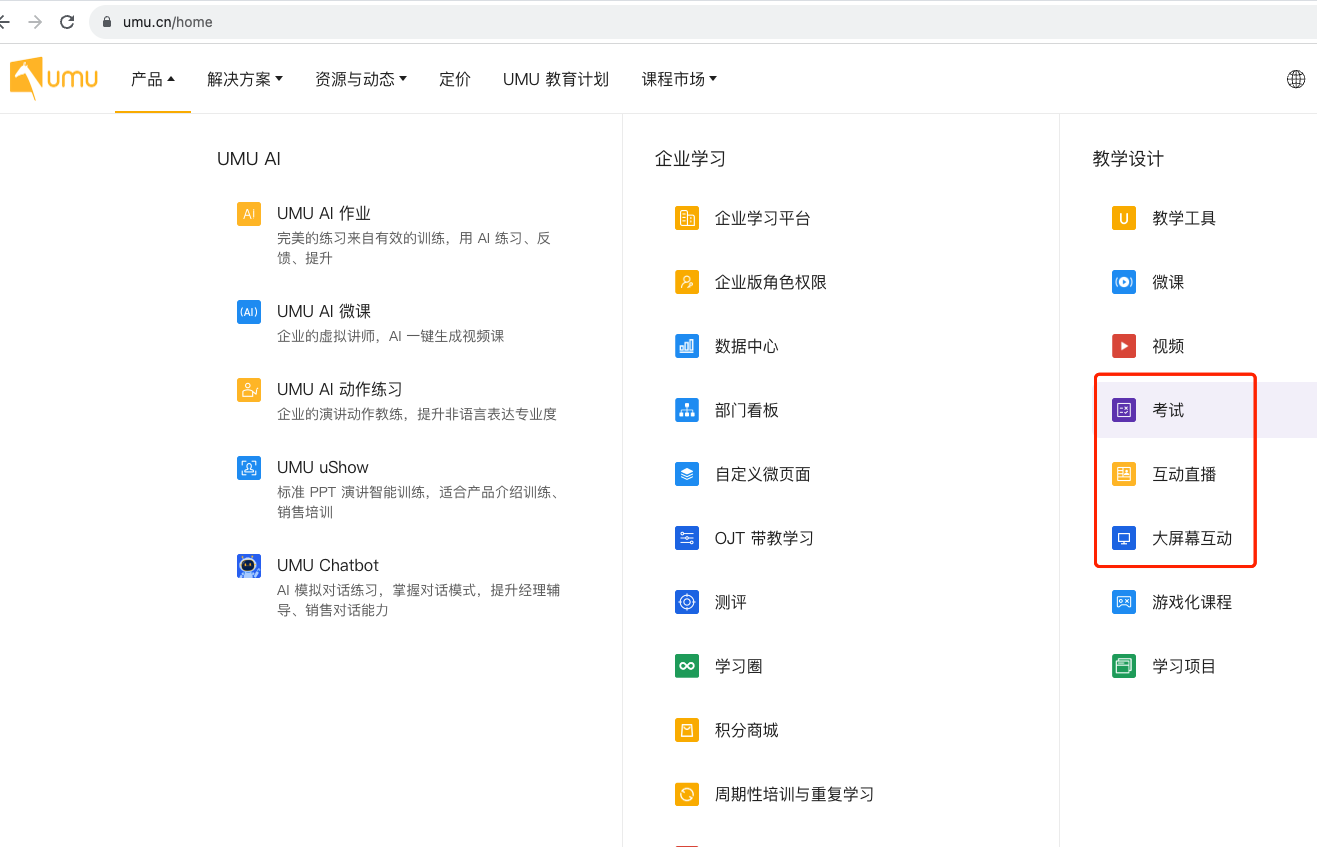Click the UMU uShow icon
1317x847 pixels.
click(249, 468)
